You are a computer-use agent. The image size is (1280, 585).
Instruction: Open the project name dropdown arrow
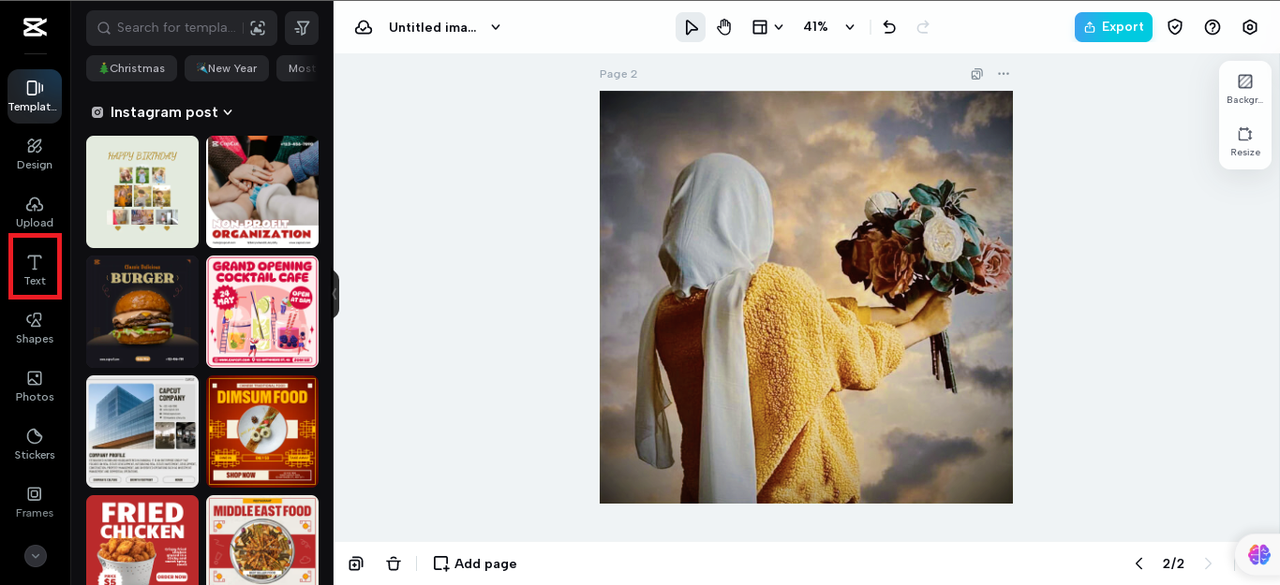click(x=495, y=27)
